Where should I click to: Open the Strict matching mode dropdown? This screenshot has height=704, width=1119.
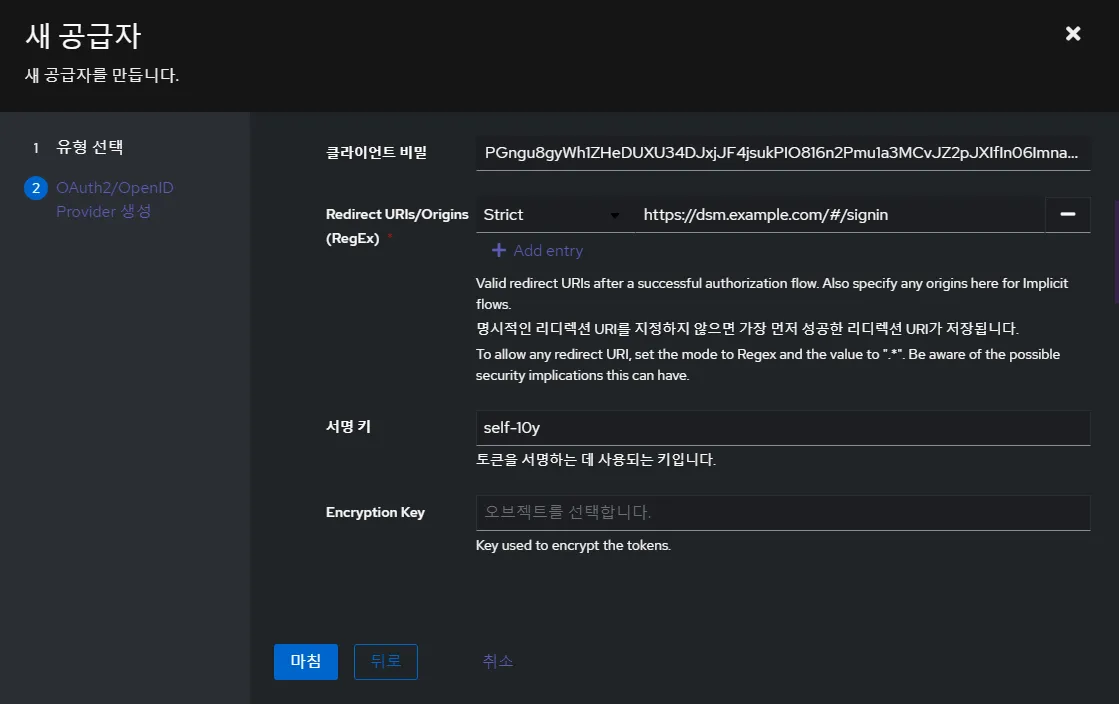[x=550, y=214]
